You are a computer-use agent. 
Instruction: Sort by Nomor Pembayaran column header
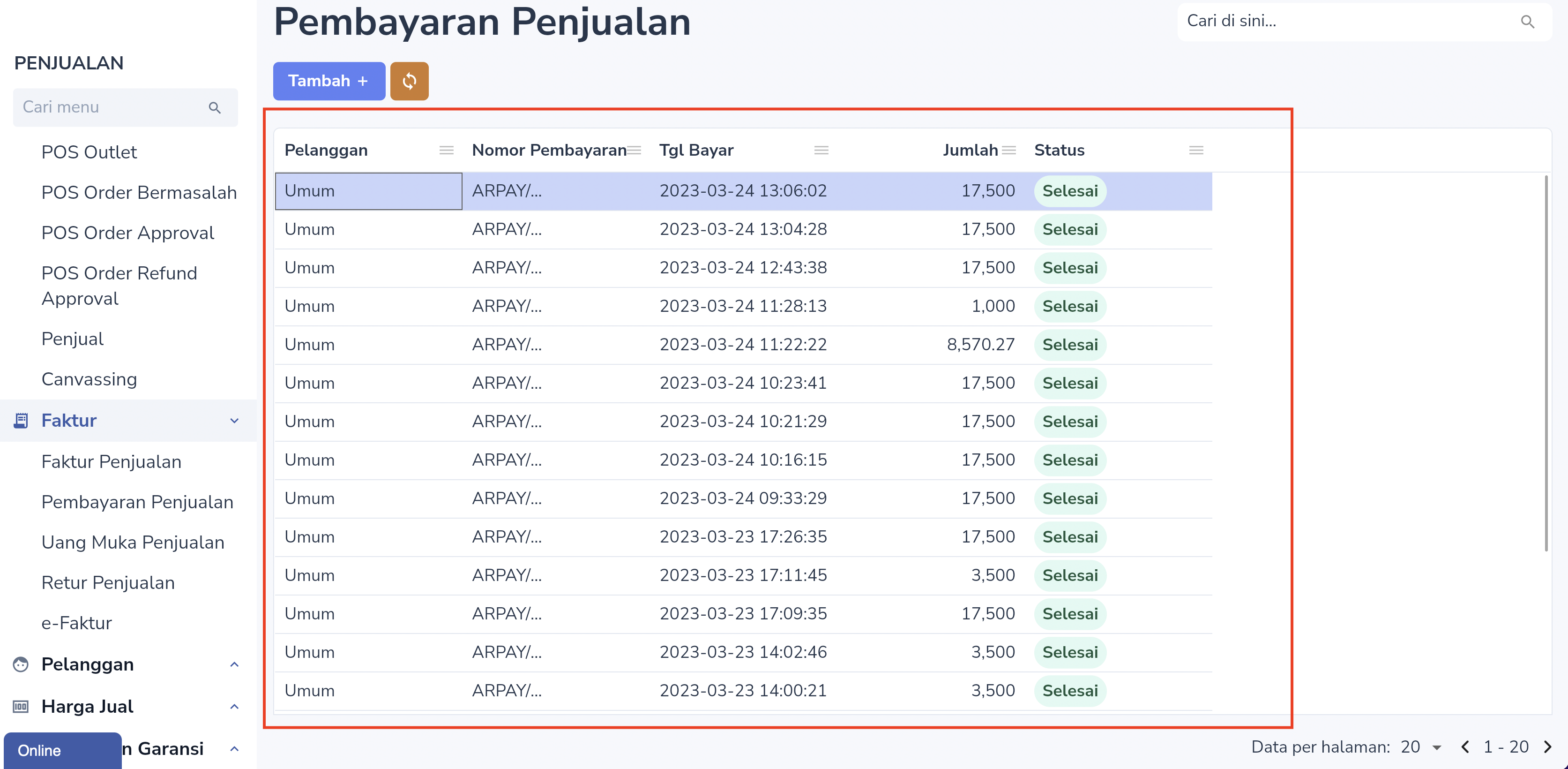(548, 151)
